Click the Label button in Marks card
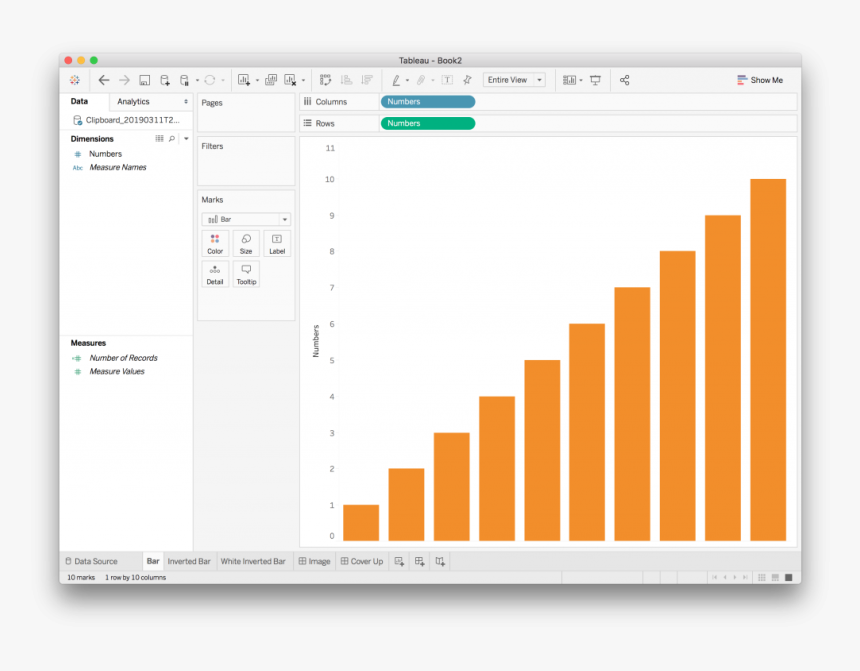Viewport: 860px width, 671px height. [x=277, y=244]
